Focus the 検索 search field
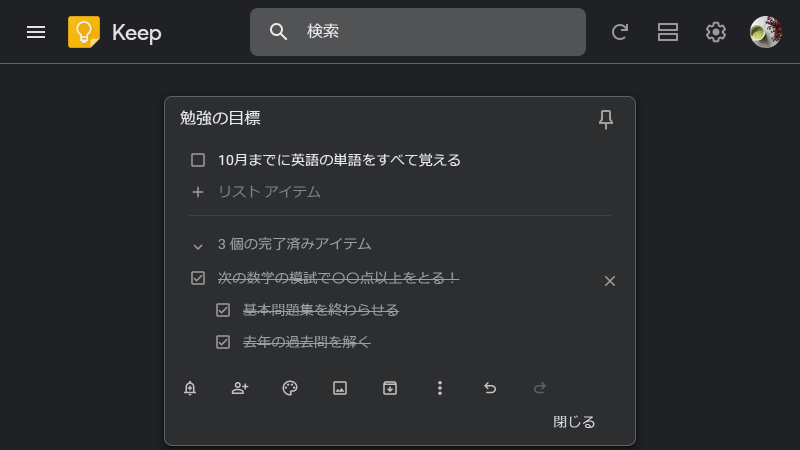This screenshot has width=800, height=450. [418, 32]
